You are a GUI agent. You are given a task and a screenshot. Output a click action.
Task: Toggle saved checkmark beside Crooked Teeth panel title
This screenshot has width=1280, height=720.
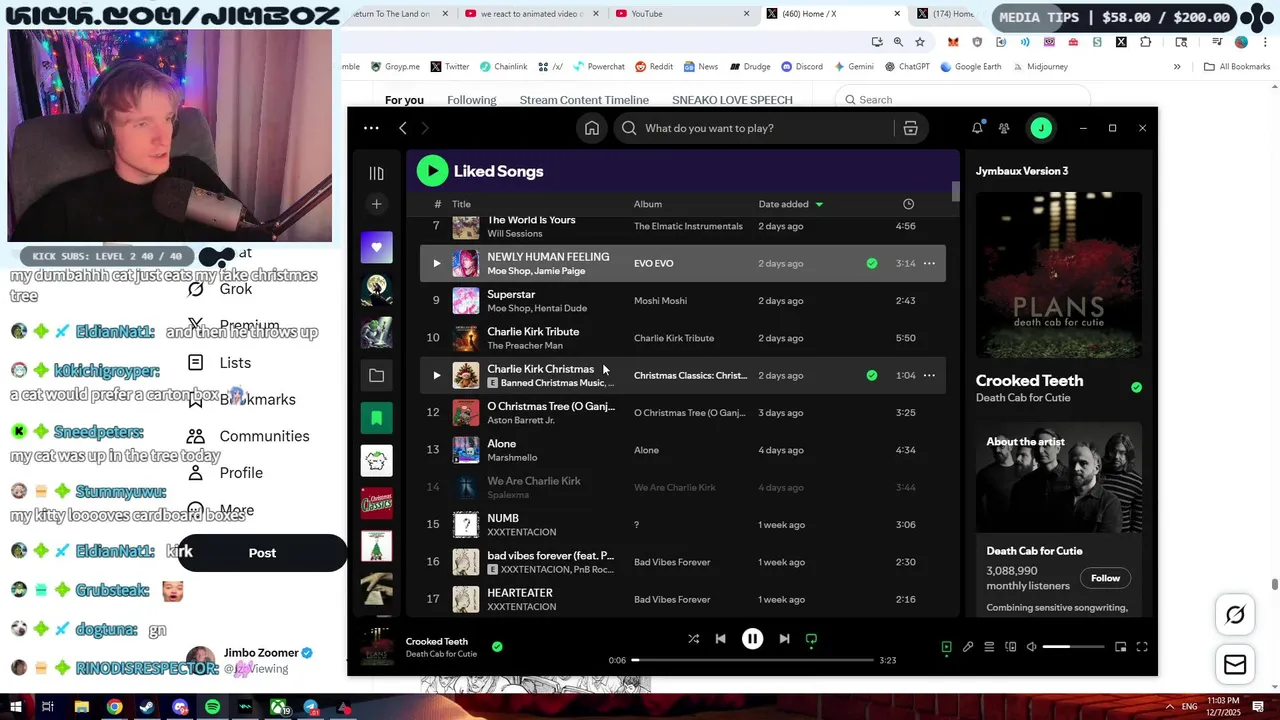[x=1136, y=387]
